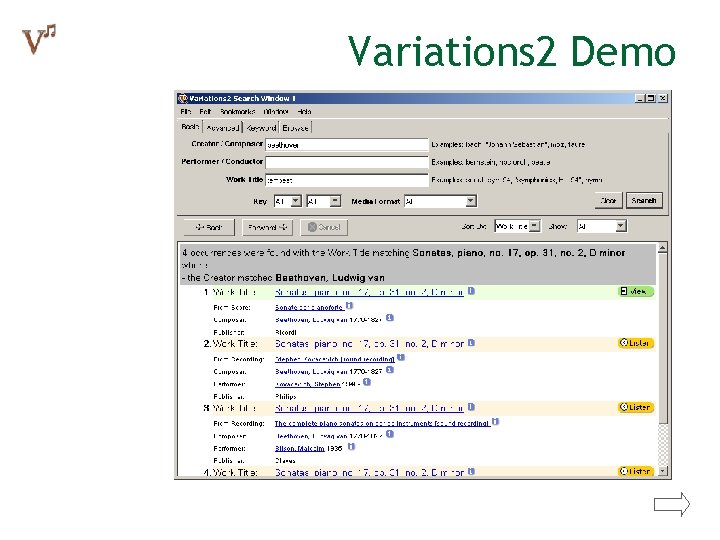The image size is (720, 540).
Task: Click results list scrollbar down arrow
Action: (662, 471)
